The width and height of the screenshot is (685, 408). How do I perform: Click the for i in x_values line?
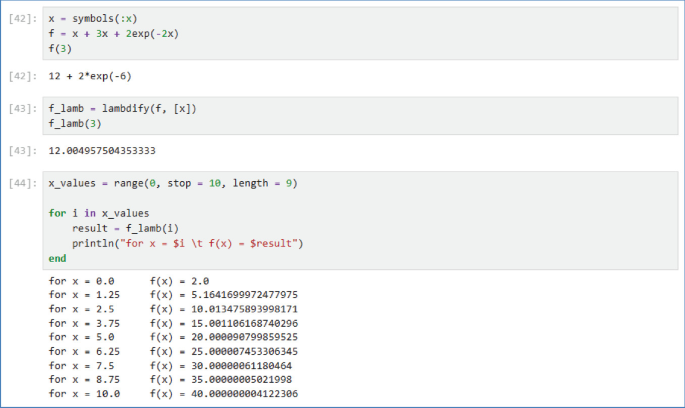(x=98, y=213)
